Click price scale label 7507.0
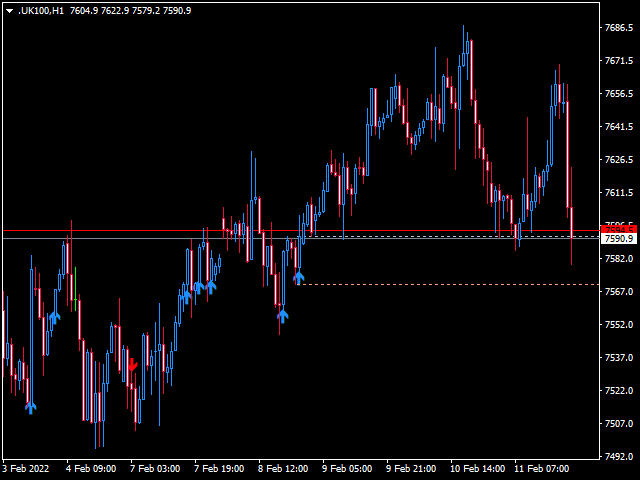Viewport: 640px width, 480px height. (x=619, y=424)
